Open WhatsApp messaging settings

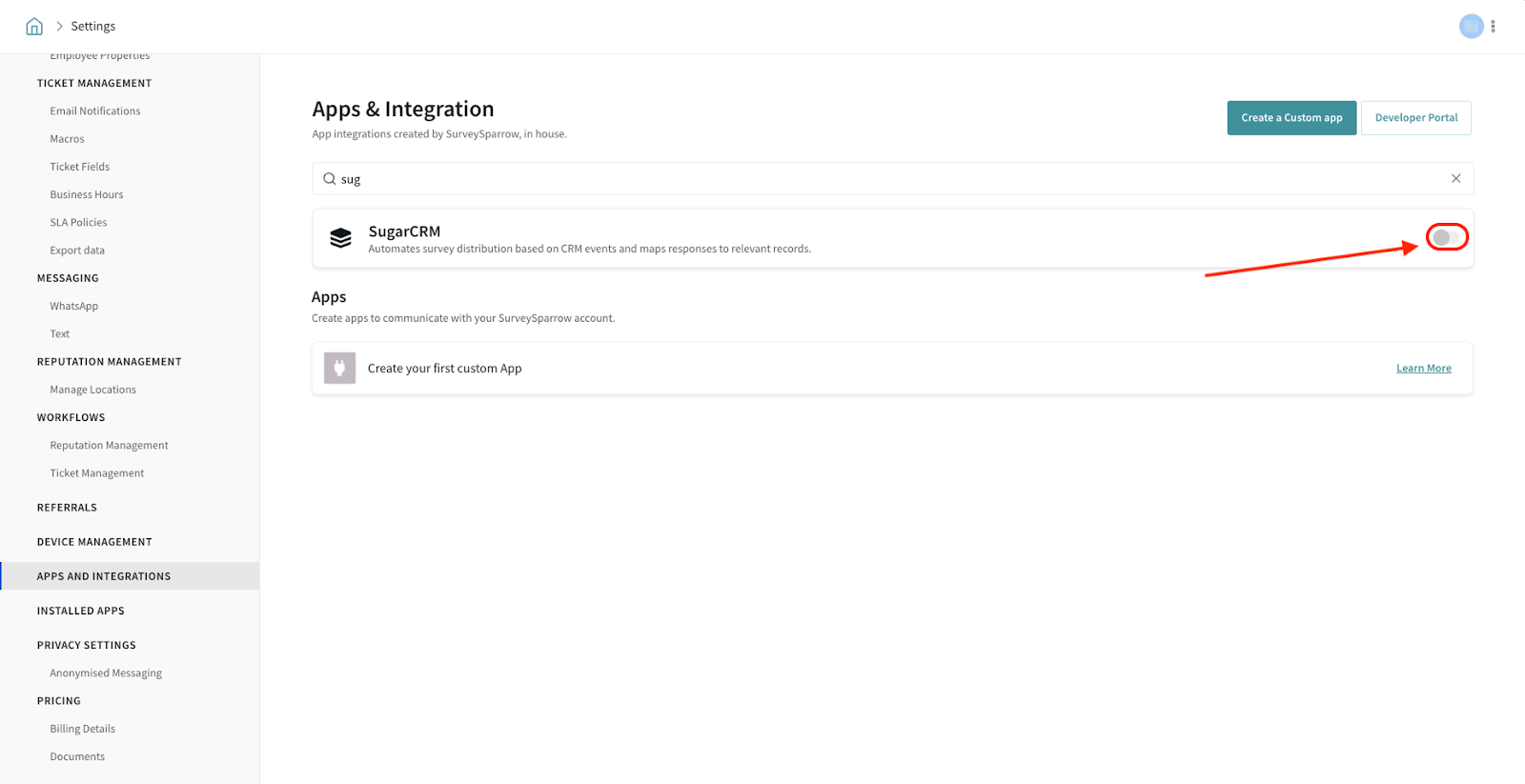74,306
